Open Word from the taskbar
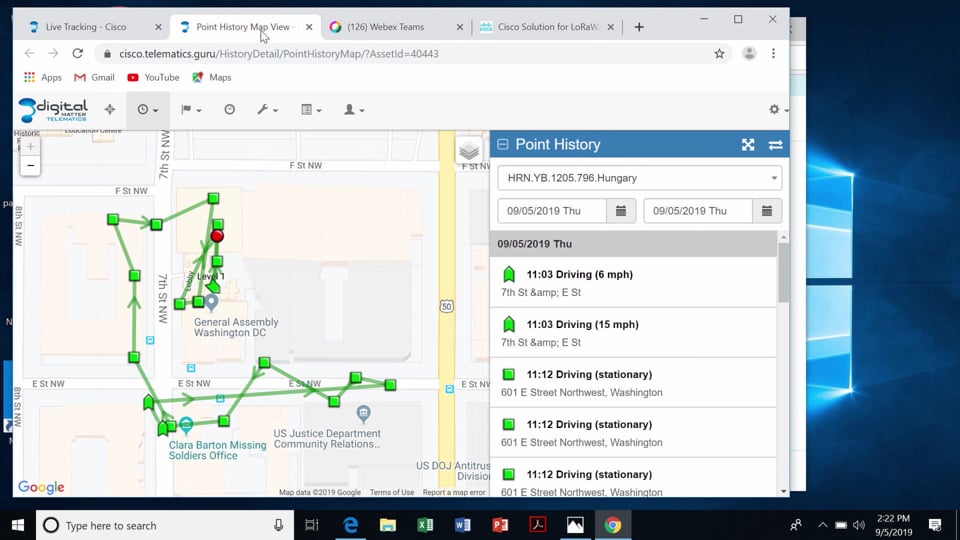The image size is (960, 540). [x=463, y=525]
